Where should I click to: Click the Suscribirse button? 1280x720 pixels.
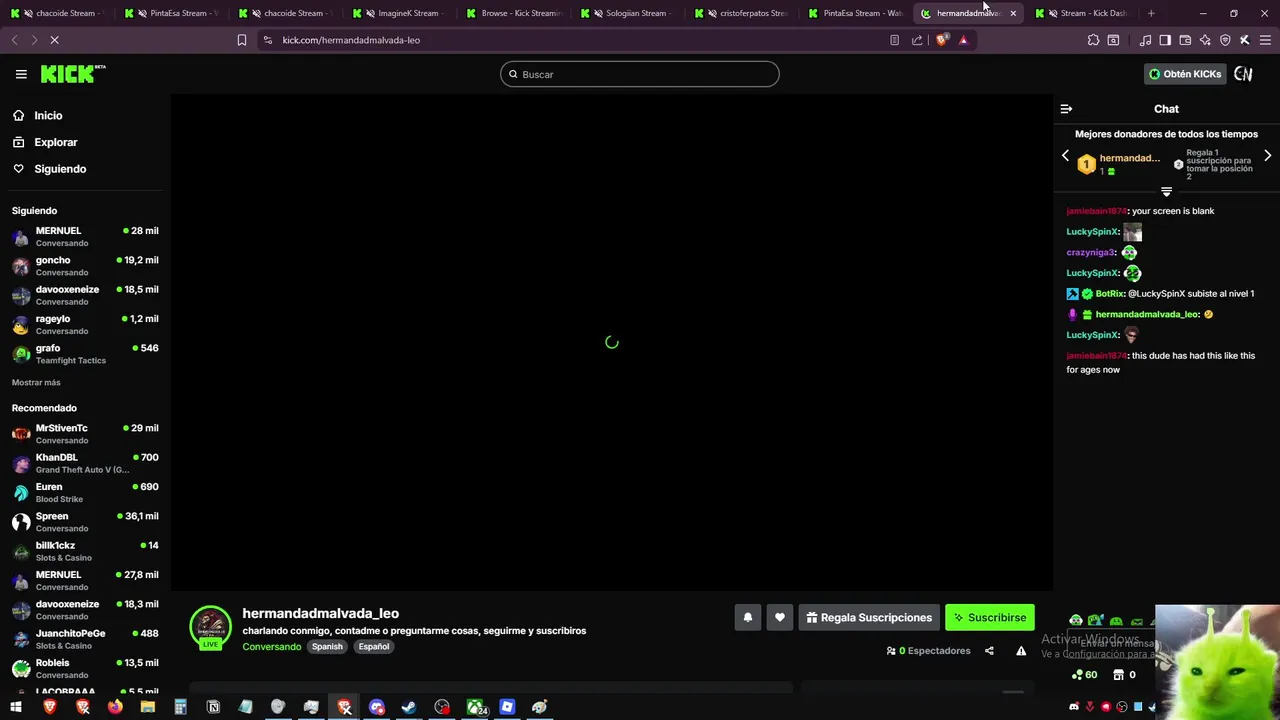tap(990, 618)
